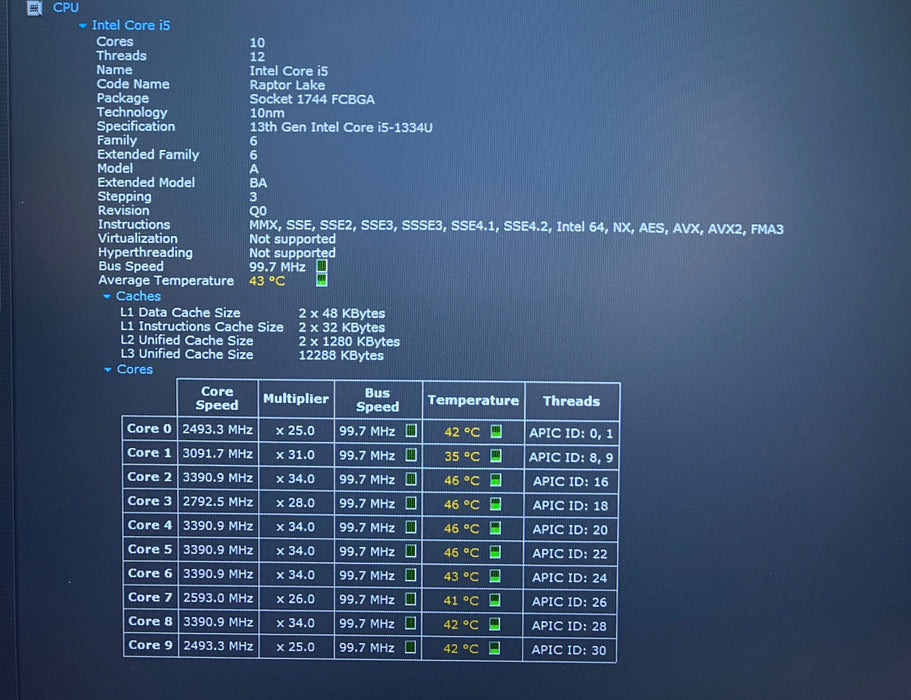This screenshot has width=911, height=700.
Task: Select the Core 4 row label
Action: pos(150,525)
